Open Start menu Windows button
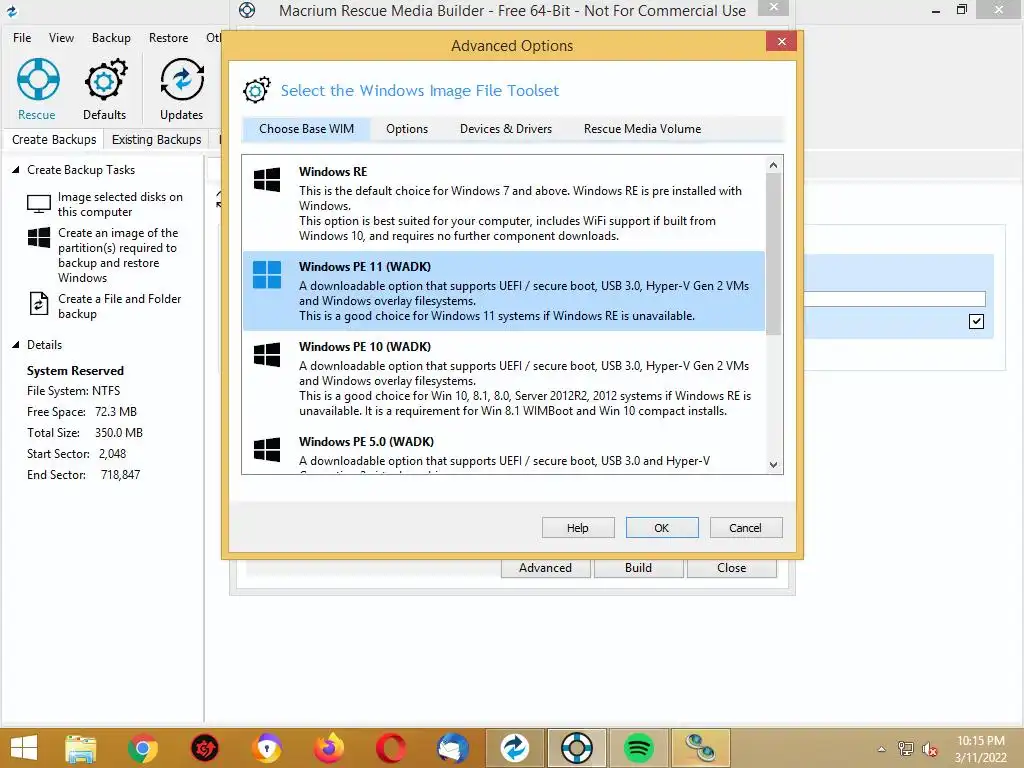The width and height of the screenshot is (1024, 768). click(x=24, y=748)
